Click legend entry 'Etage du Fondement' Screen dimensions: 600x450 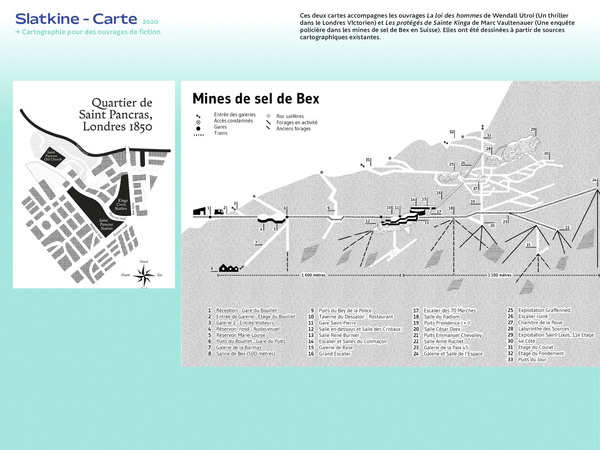(x=541, y=354)
